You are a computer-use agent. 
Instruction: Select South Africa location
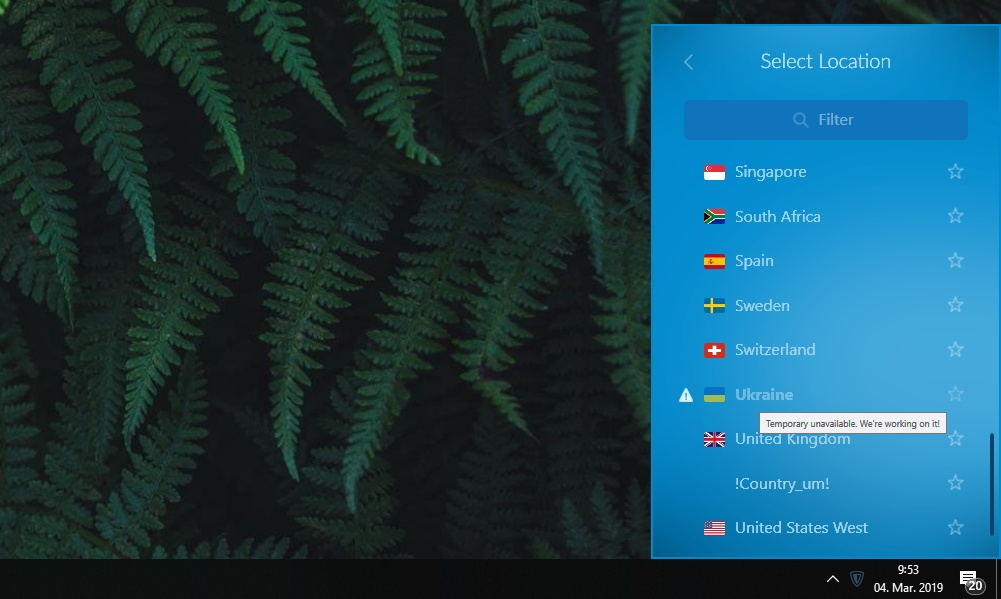[778, 216]
